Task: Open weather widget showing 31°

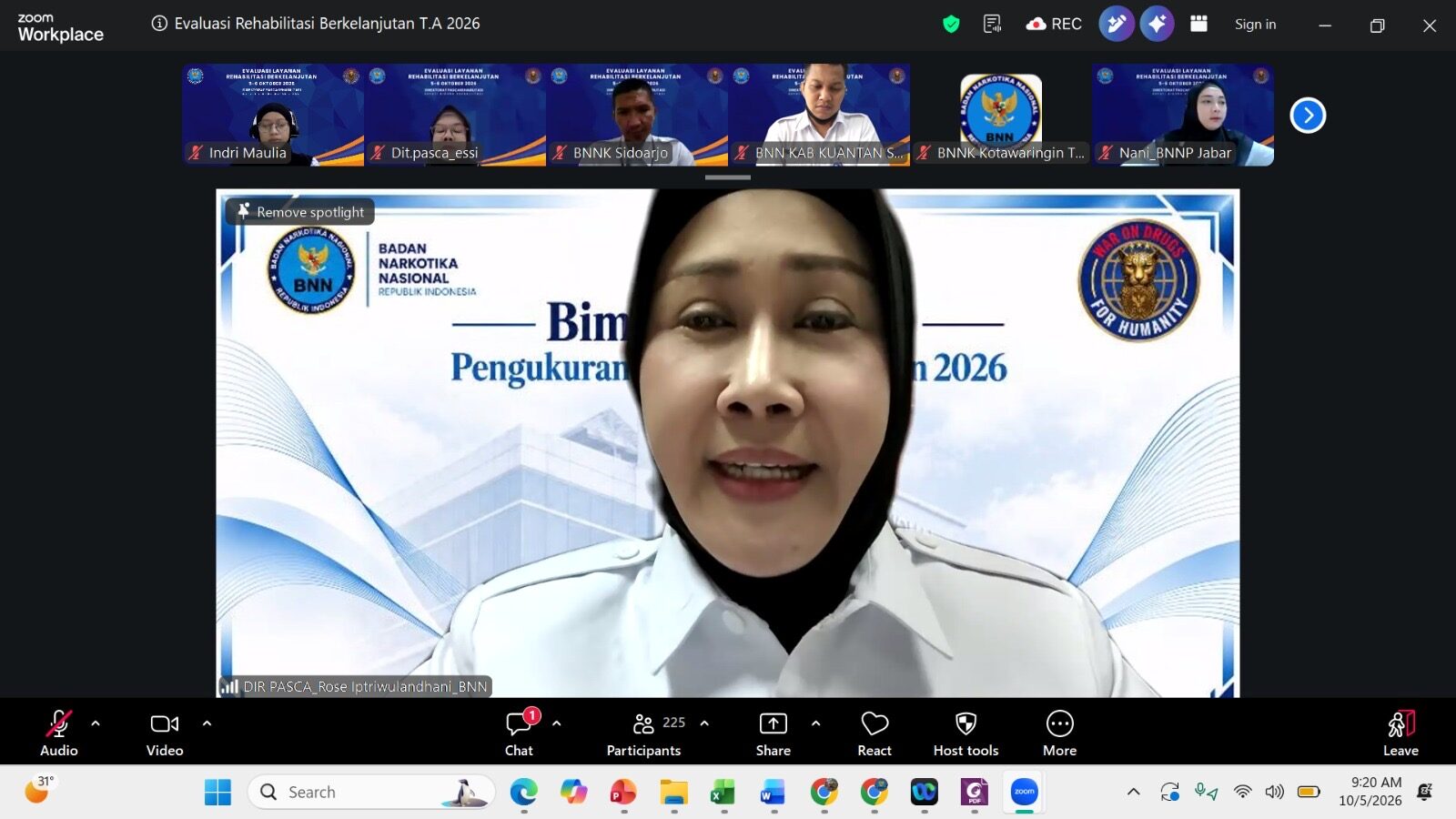Action: pyautogui.click(x=39, y=791)
